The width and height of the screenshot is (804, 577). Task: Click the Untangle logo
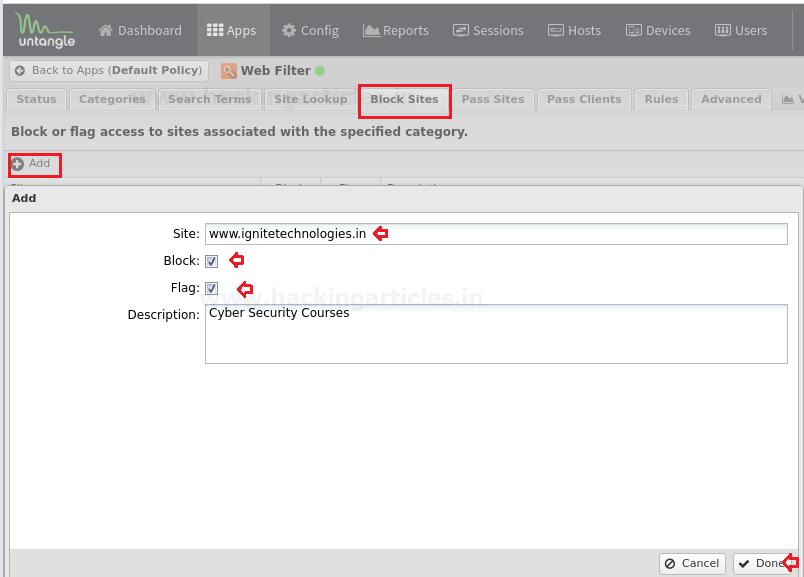tap(45, 30)
